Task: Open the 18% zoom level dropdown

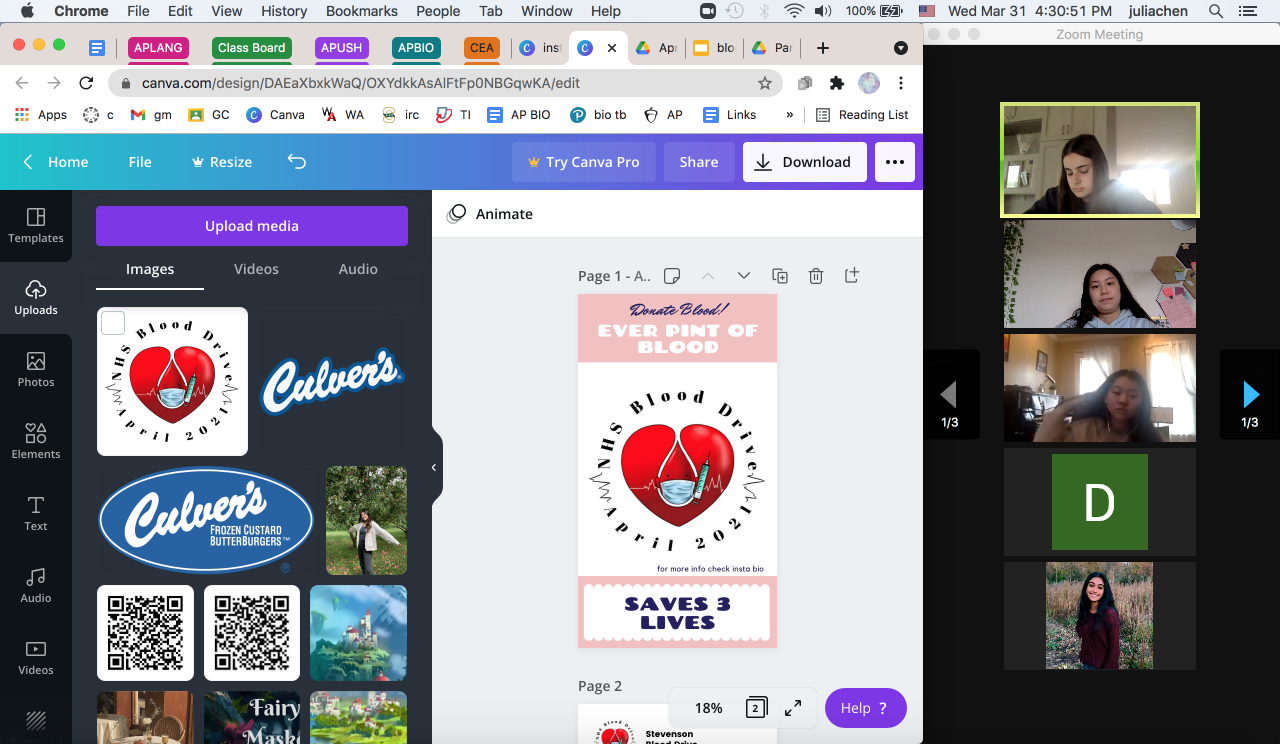Action: click(709, 708)
